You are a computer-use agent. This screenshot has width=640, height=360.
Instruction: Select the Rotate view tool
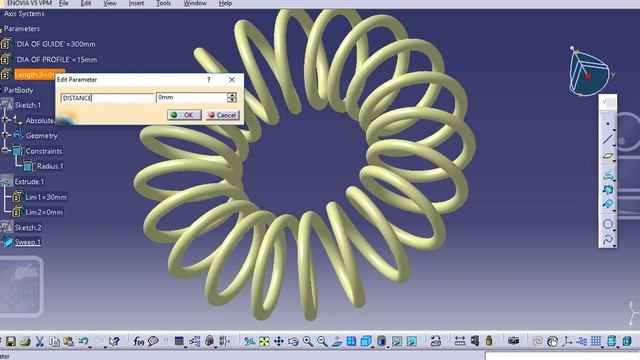(x=293, y=341)
